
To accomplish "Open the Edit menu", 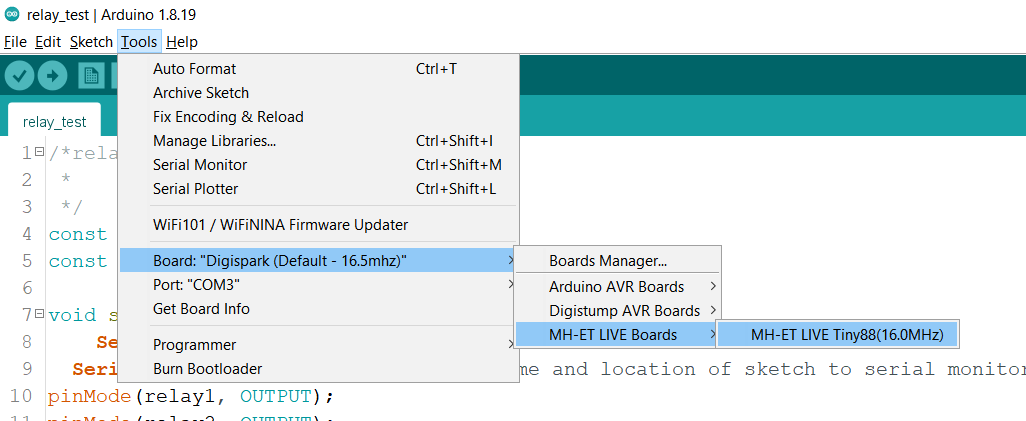I will [48, 42].
